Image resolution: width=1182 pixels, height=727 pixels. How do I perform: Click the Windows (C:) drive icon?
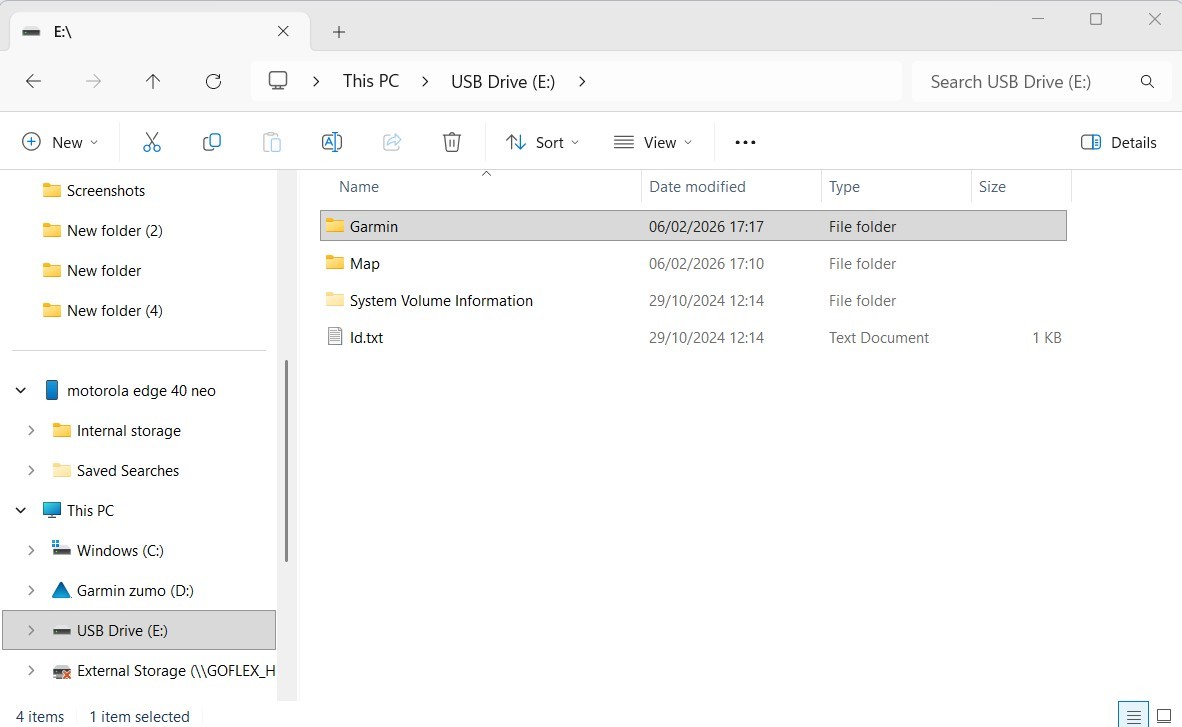[61, 549]
